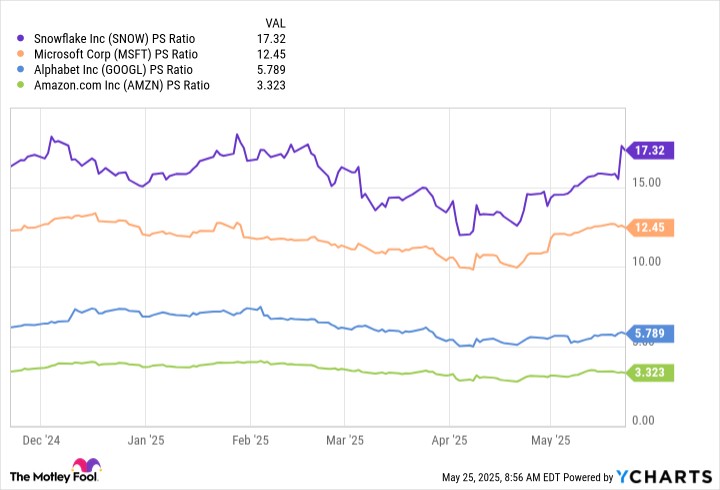This screenshot has width=720, height=490.
Task: Click the blue Alphabet legend dot
Action: click(x=23, y=70)
